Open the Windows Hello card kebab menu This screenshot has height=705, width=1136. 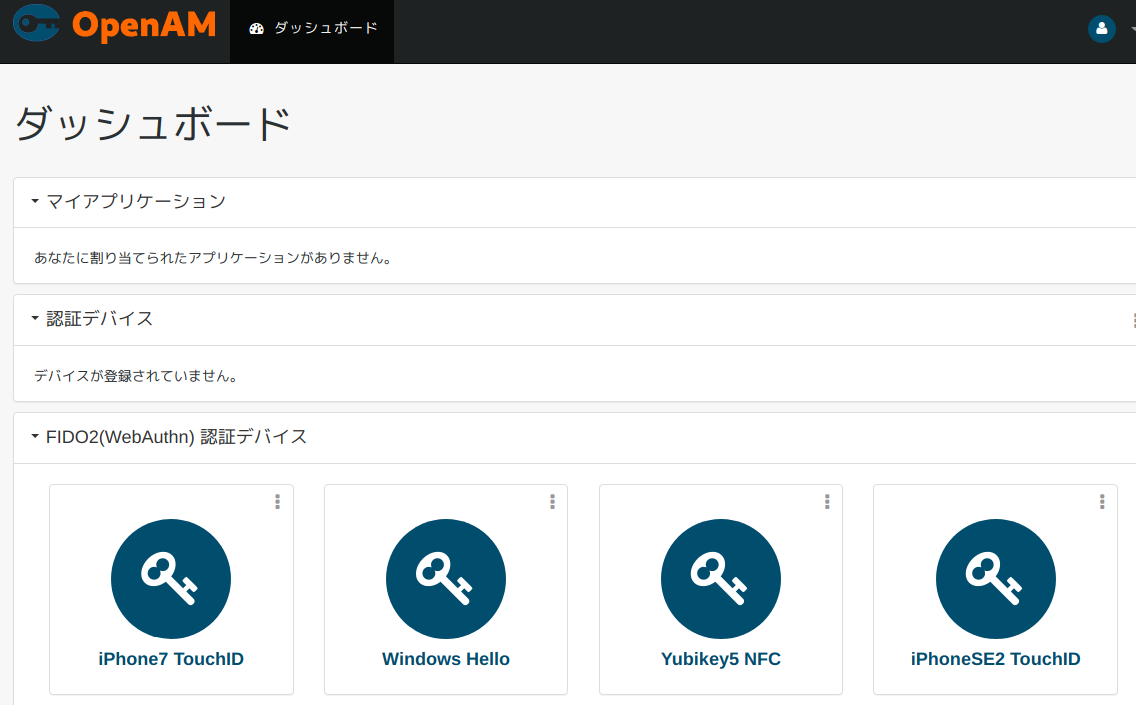click(552, 502)
